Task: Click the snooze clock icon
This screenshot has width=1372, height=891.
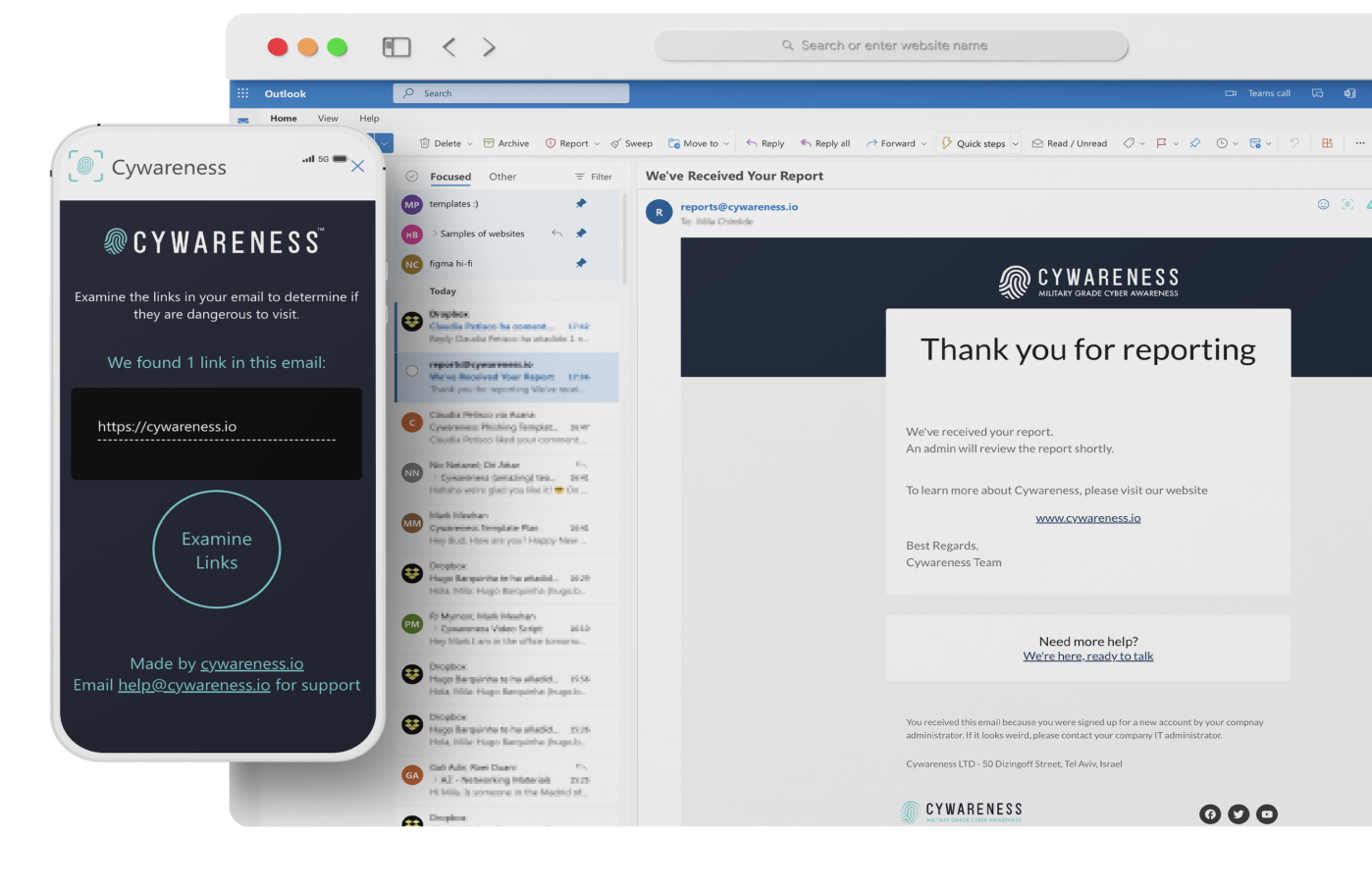Action: point(1222,143)
